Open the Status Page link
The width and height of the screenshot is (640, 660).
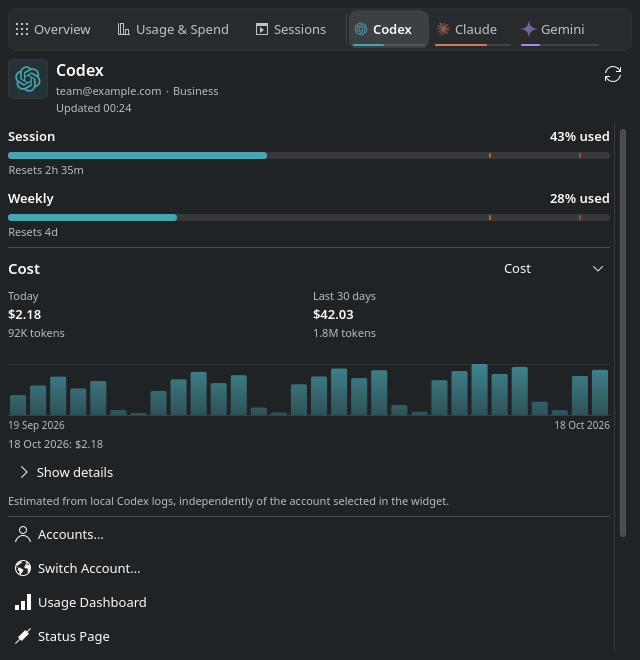pos(309,636)
